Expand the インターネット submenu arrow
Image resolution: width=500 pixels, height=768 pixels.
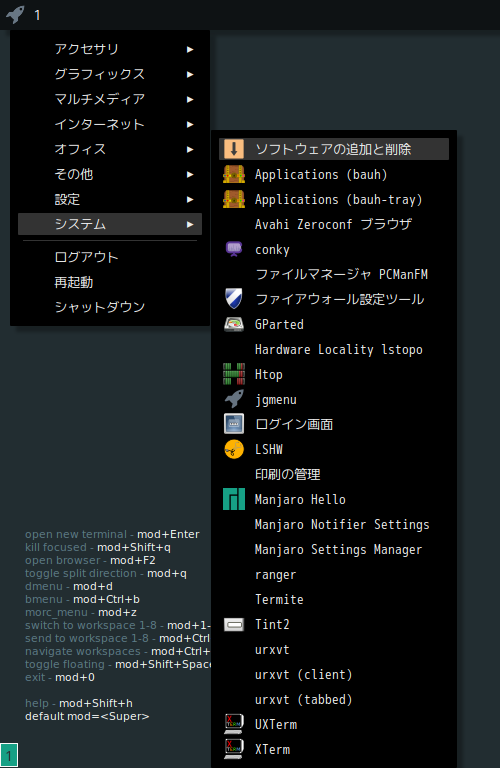pyautogui.click(x=190, y=124)
